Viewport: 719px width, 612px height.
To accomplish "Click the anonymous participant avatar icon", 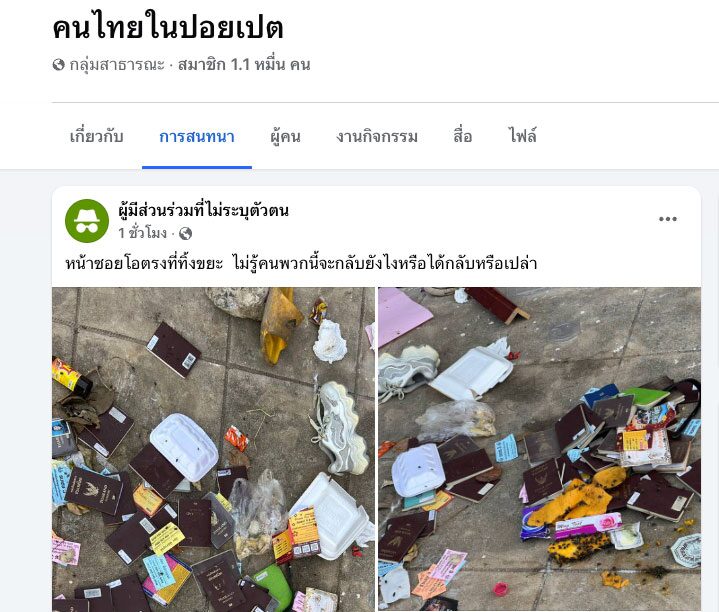I will 87,221.
